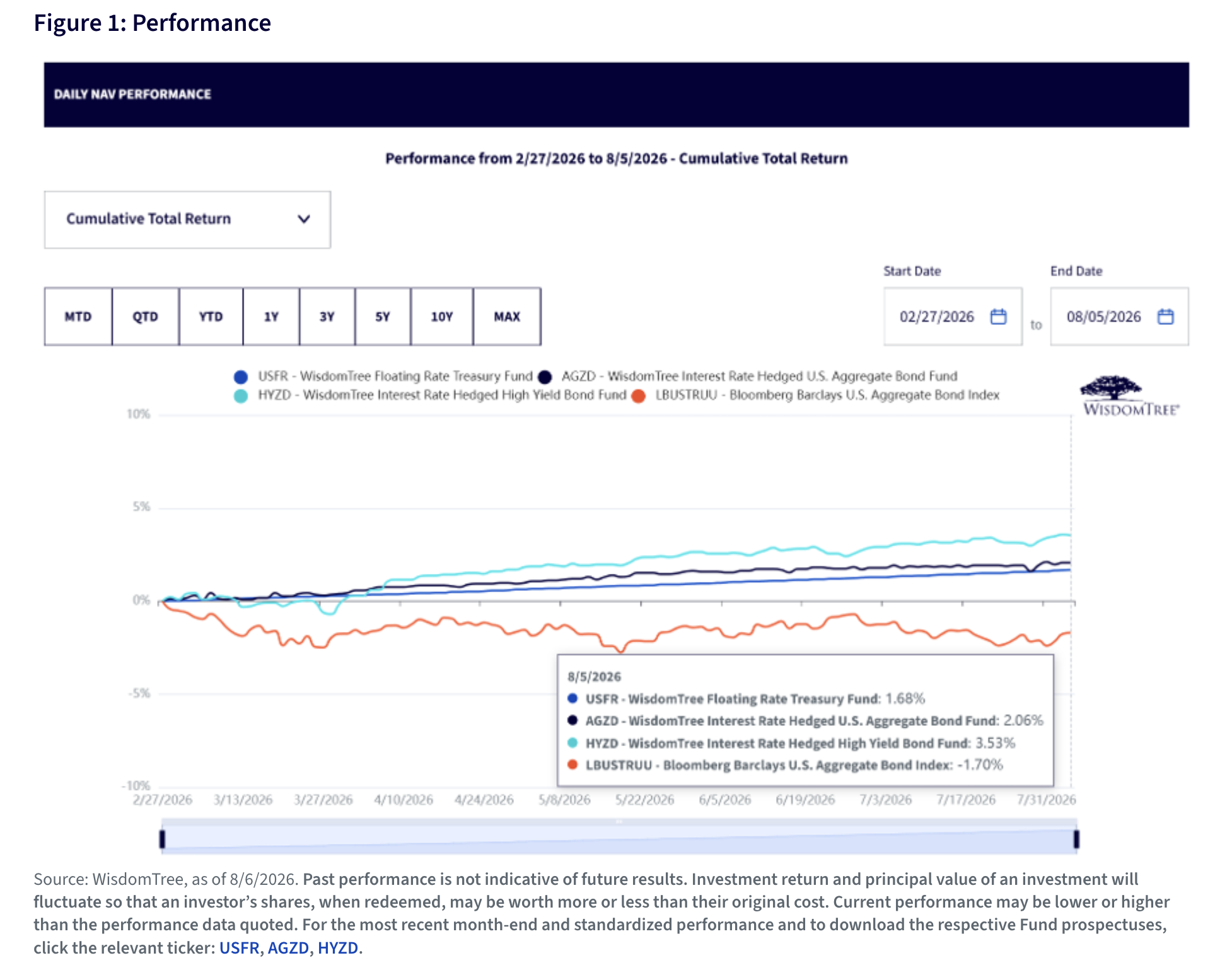Toggle the USFR series legend dot
This screenshot has width=1232, height=970.
(x=240, y=377)
